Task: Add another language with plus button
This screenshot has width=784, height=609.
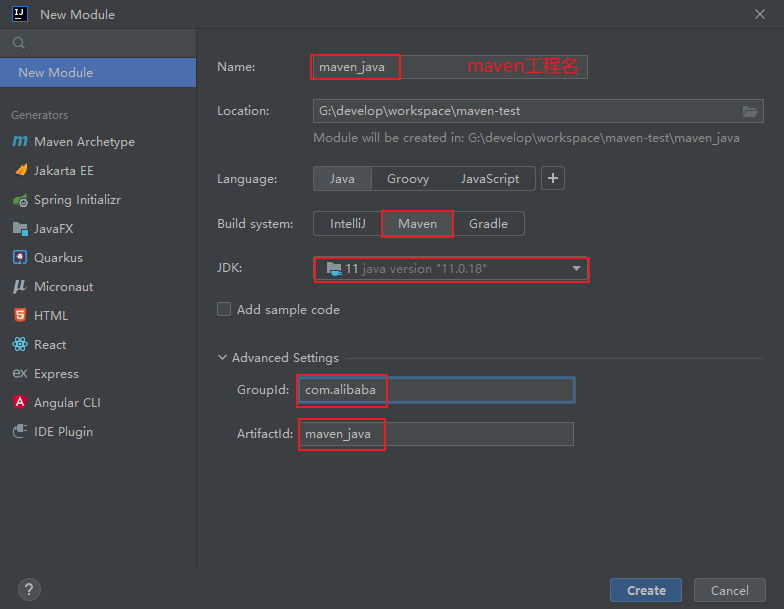Action: click(552, 178)
